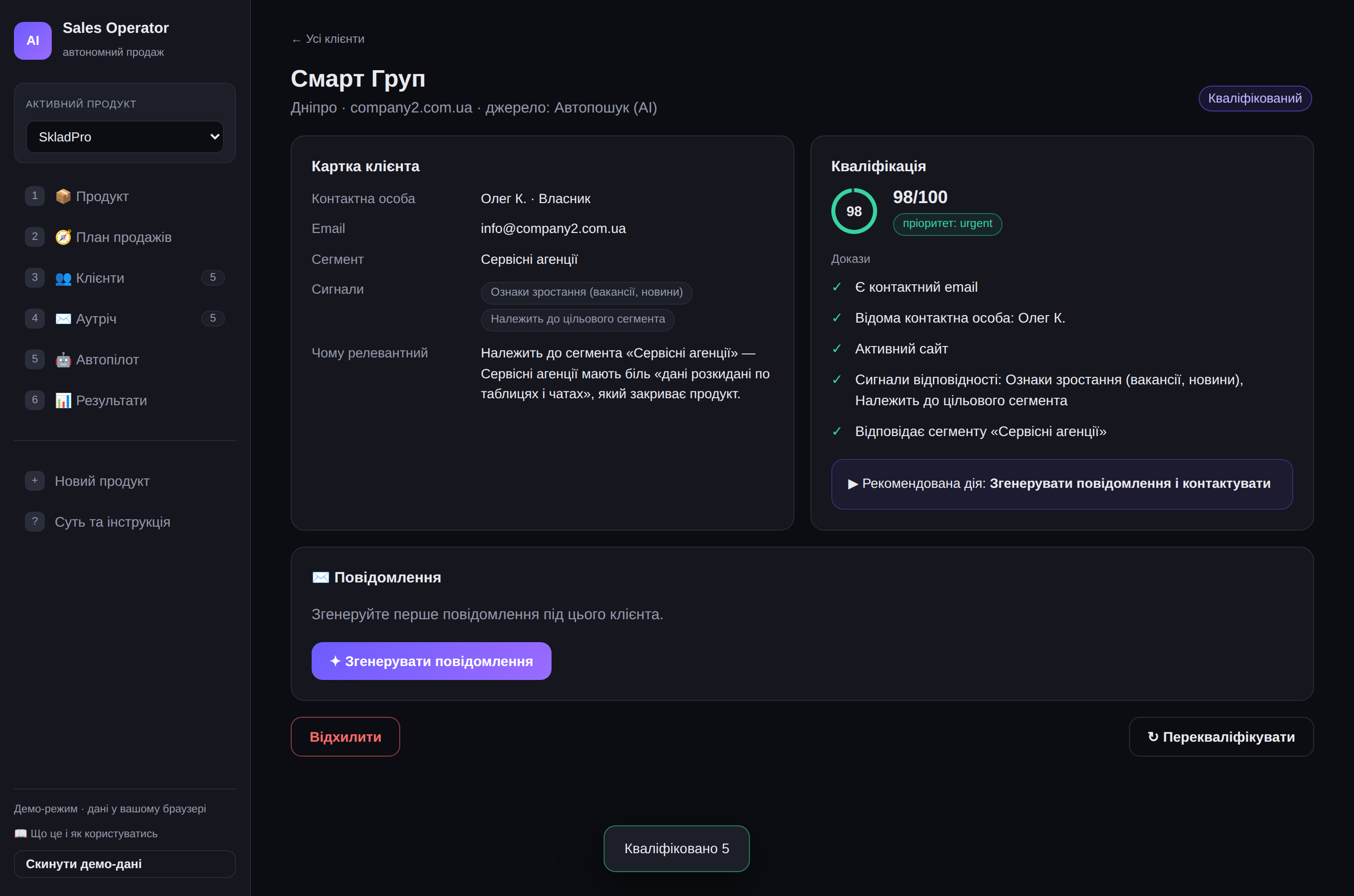Click the plus icon for Новий продукт
Image resolution: width=1354 pixels, height=896 pixels.
(x=35, y=480)
